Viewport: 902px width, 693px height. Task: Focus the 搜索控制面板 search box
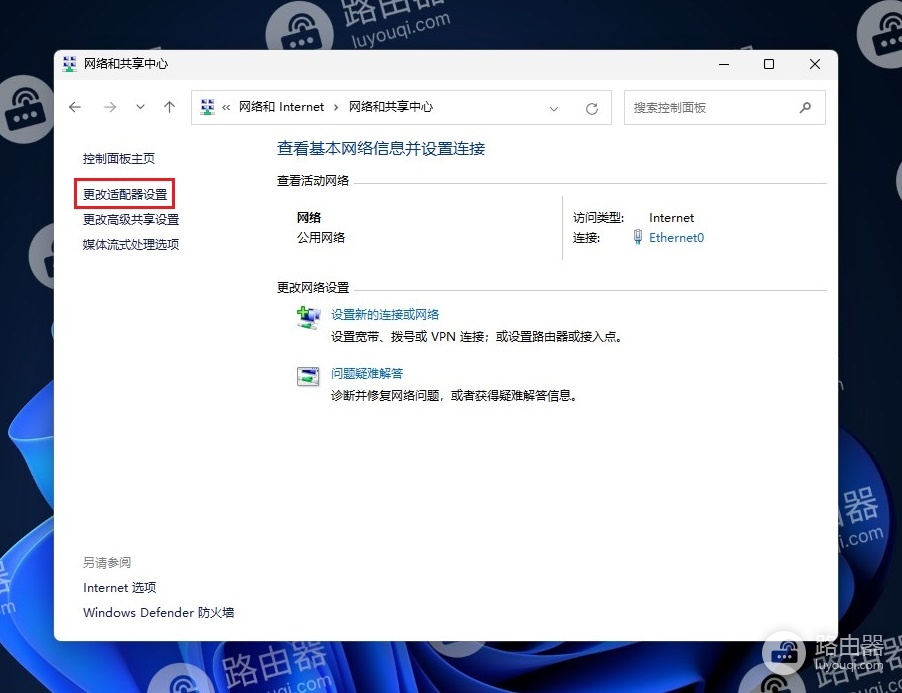(x=724, y=108)
